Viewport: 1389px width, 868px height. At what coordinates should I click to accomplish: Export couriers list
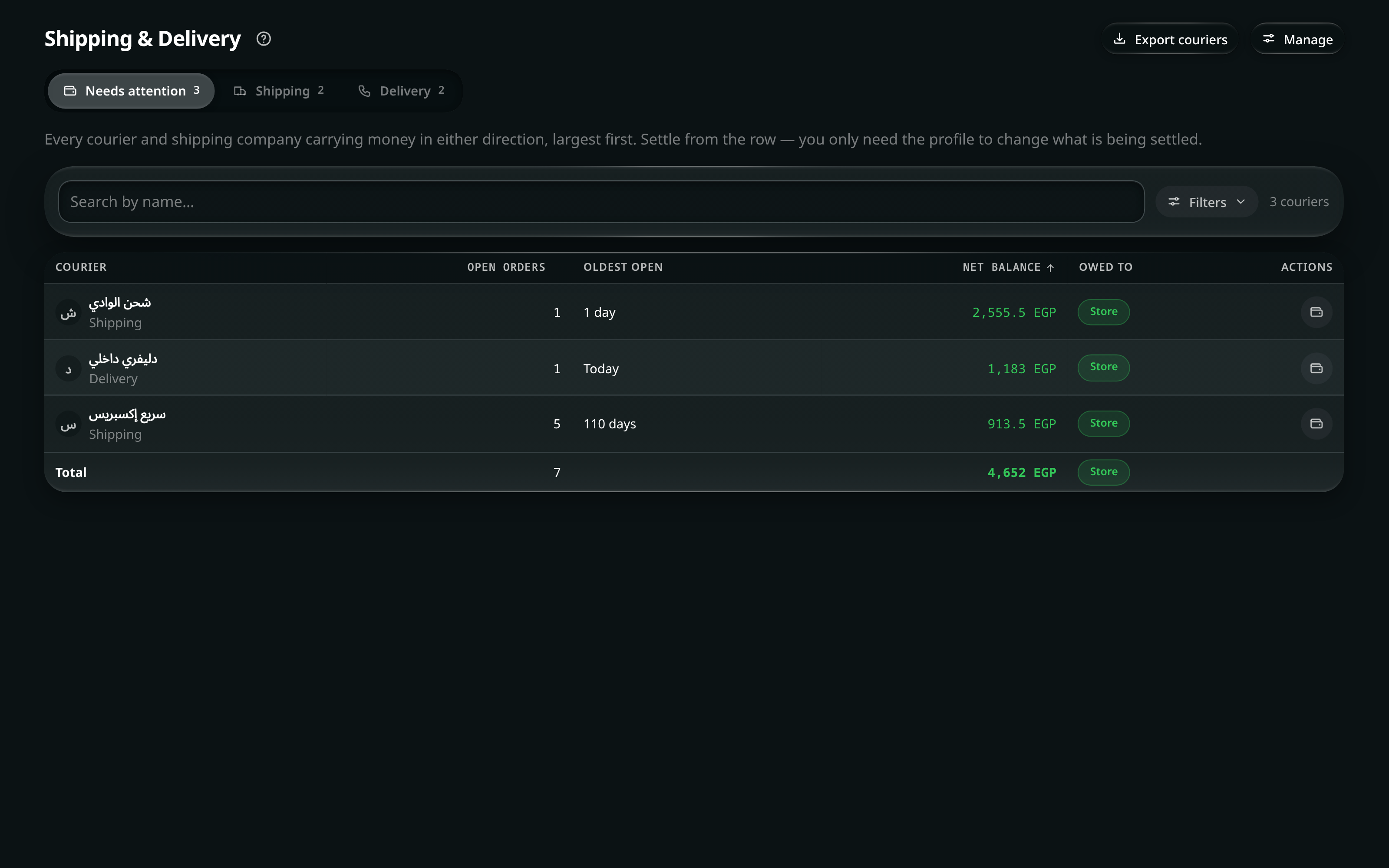(1170, 39)
